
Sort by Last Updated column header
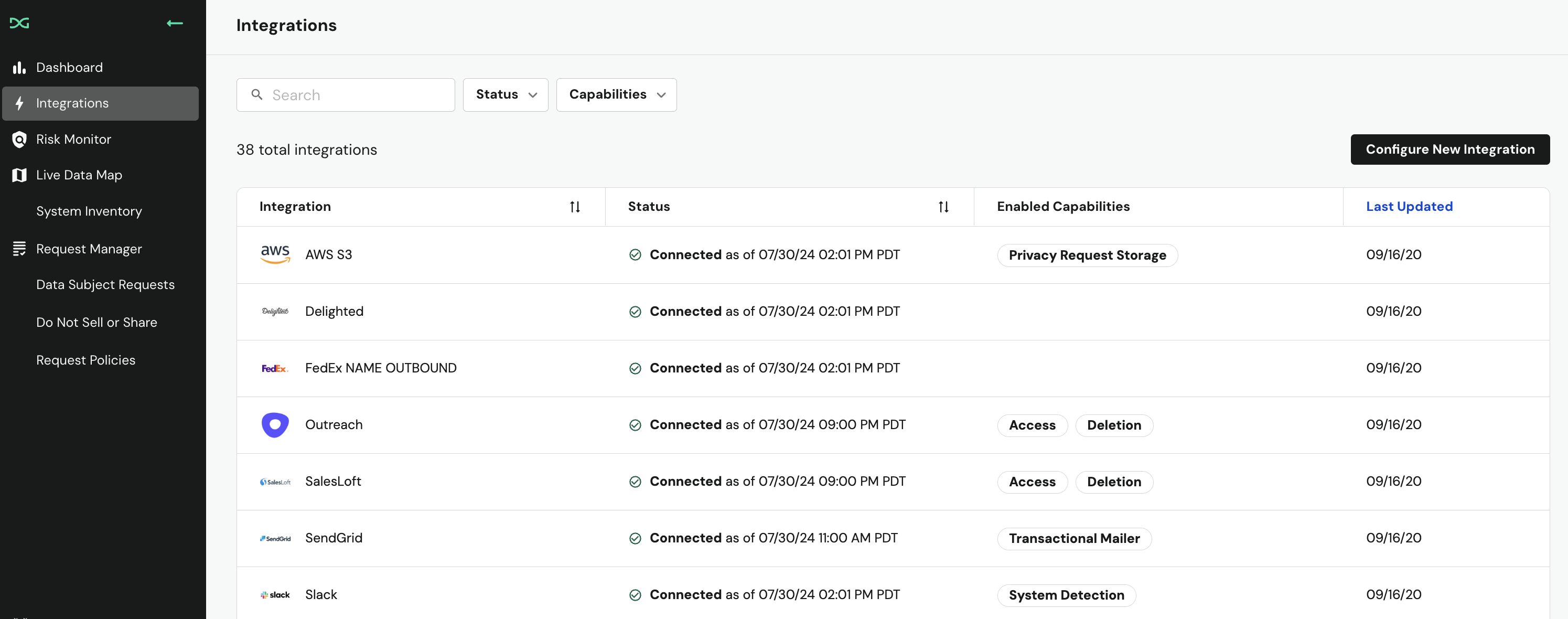[1409, 207]
